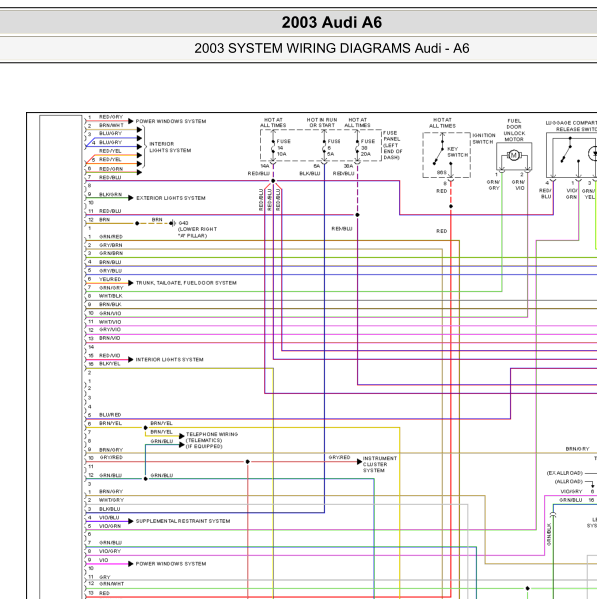
Task: Click the "BRN/BLU" wire label
Action: (110, 262)
